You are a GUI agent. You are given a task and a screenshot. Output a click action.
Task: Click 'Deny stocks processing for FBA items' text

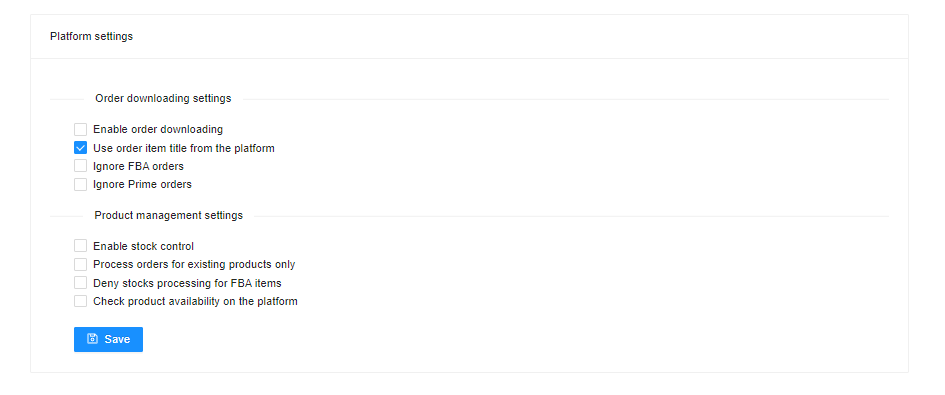(187, 283)
